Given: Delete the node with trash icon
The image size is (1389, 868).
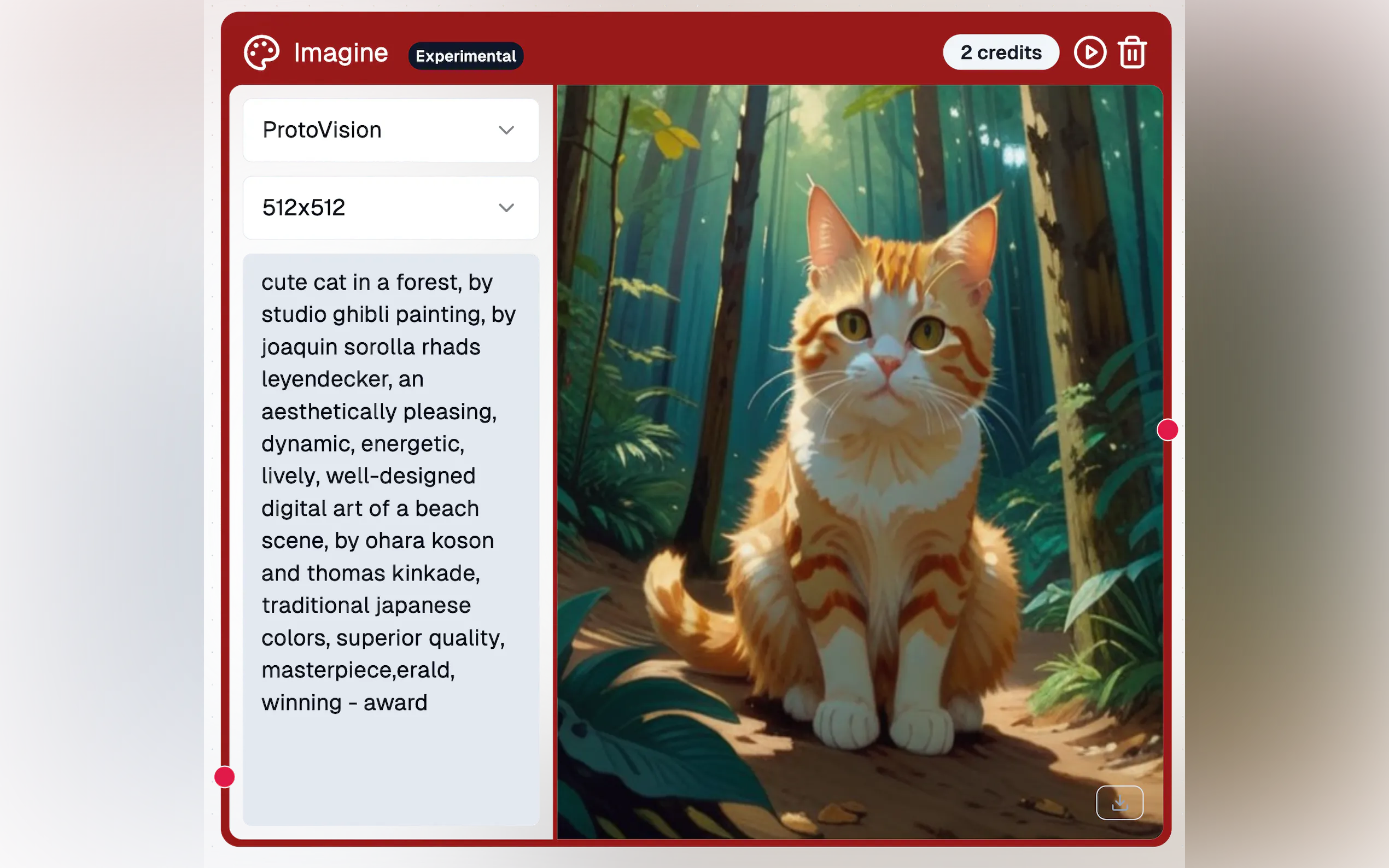Looking at the screenshot, I should (1132, 53).
